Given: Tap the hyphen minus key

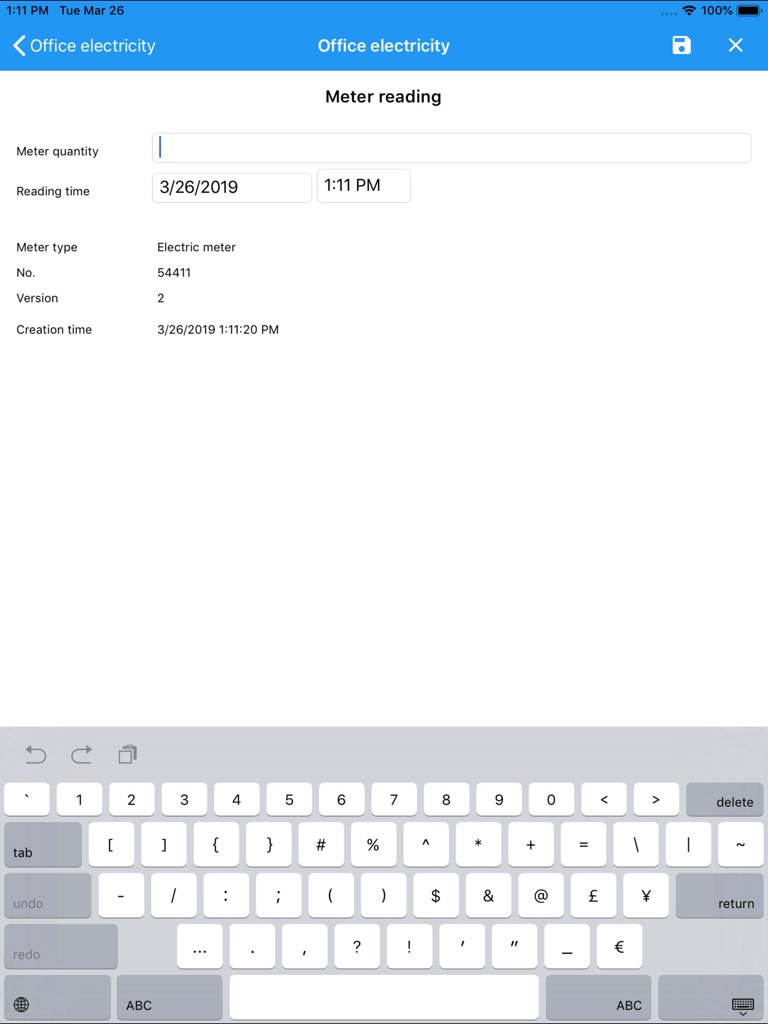Looking at the screenshot, I should (x=121, y=895).
